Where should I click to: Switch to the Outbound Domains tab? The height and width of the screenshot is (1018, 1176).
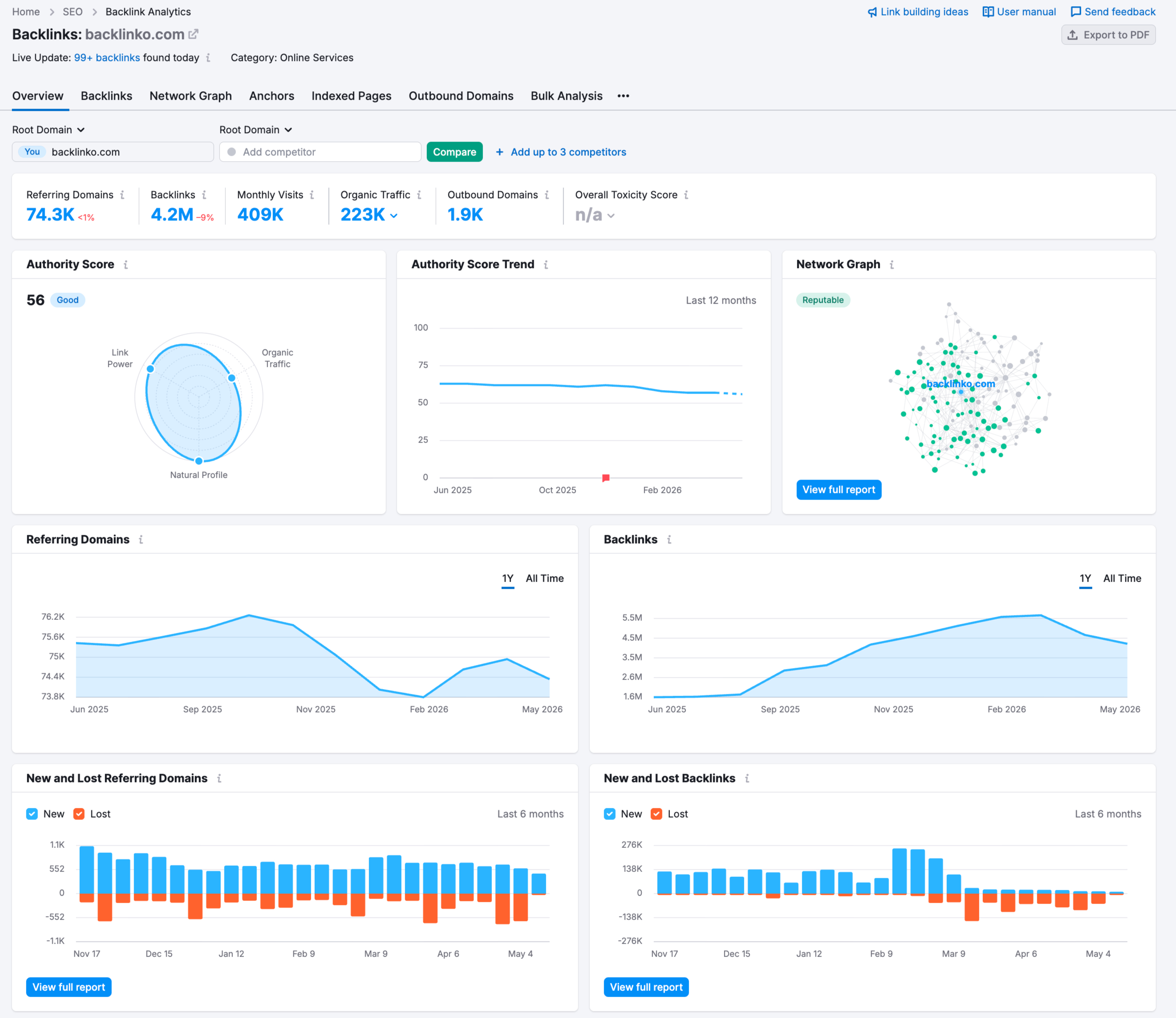(x=461, y=96)
